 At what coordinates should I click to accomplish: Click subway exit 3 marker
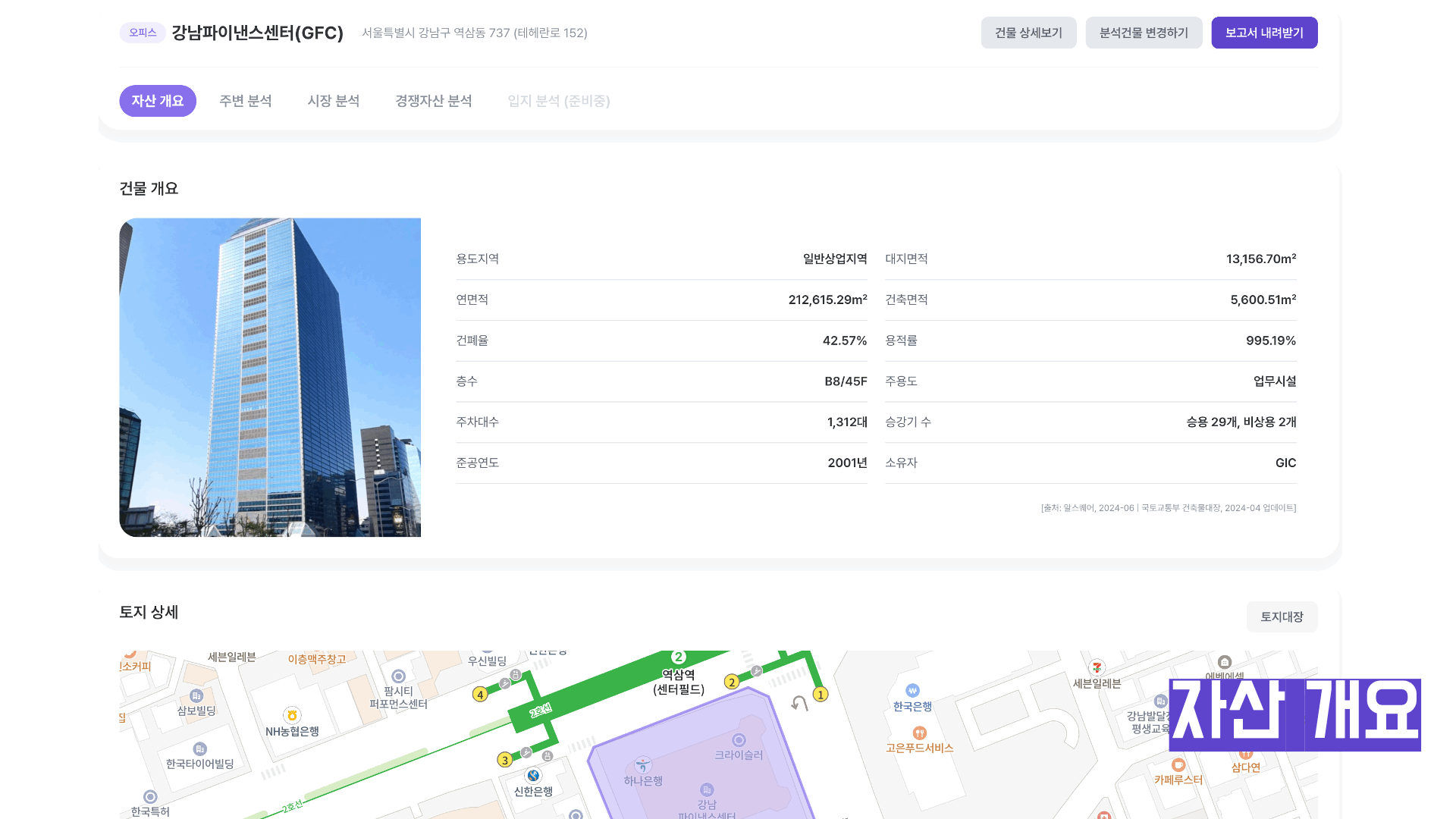(x=505, y=760)
